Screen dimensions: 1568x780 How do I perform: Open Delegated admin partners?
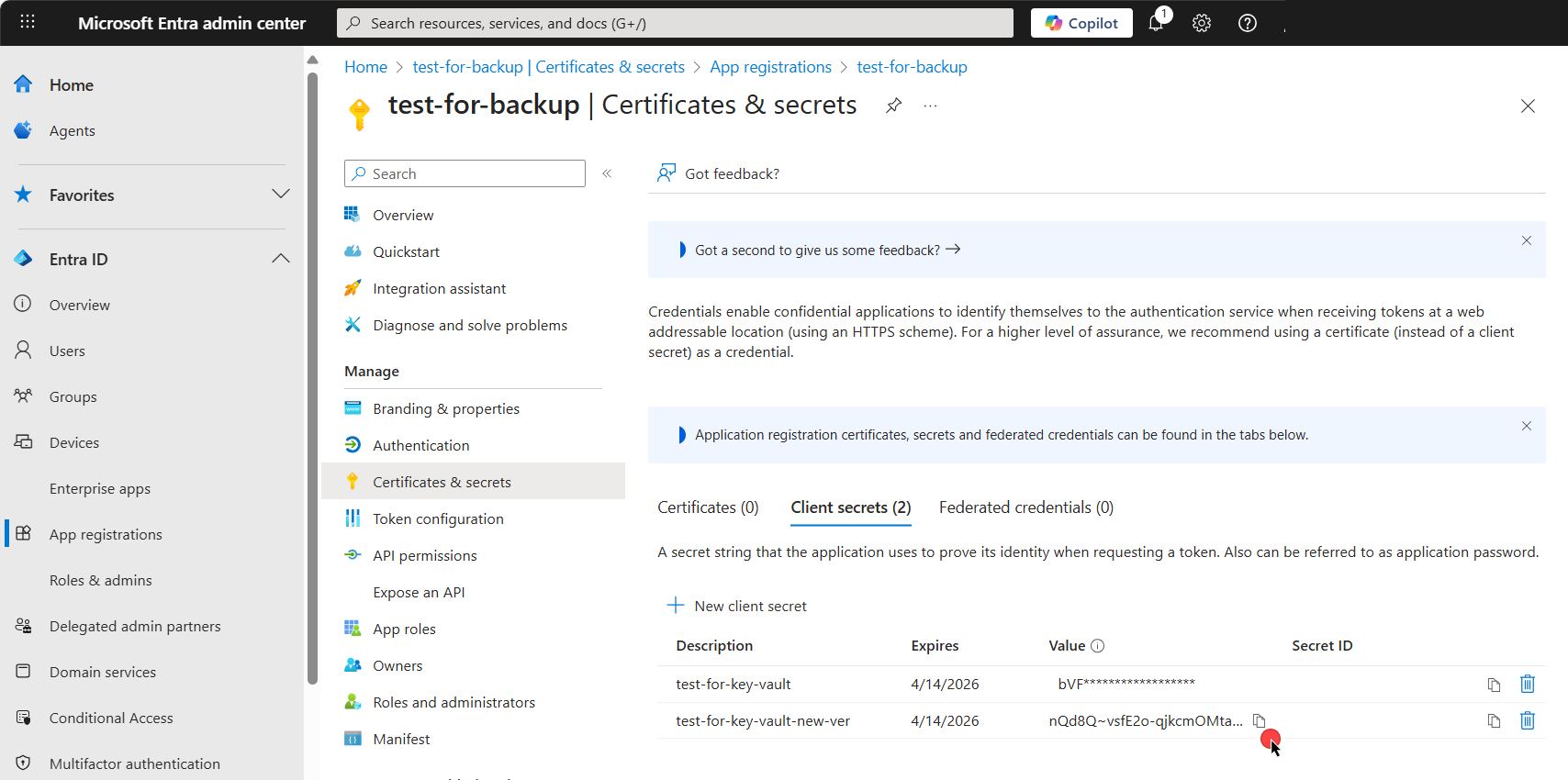135,627
